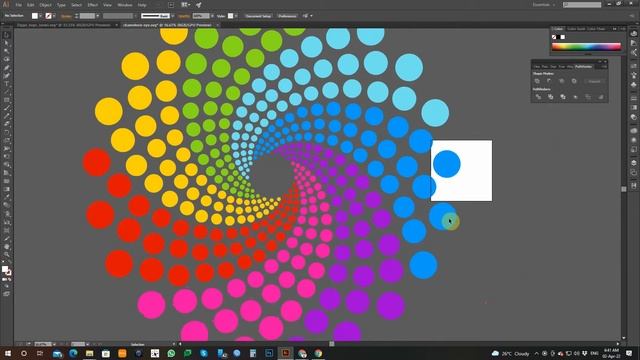Click the white swatch in Color panel
This screenshot has width=640, height=360.
[x=563, y=37]
